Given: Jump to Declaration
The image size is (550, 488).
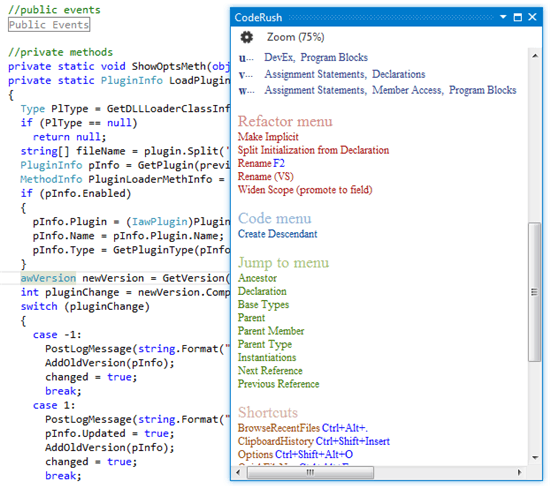Looking at the screenshot, I should [263, 292].
